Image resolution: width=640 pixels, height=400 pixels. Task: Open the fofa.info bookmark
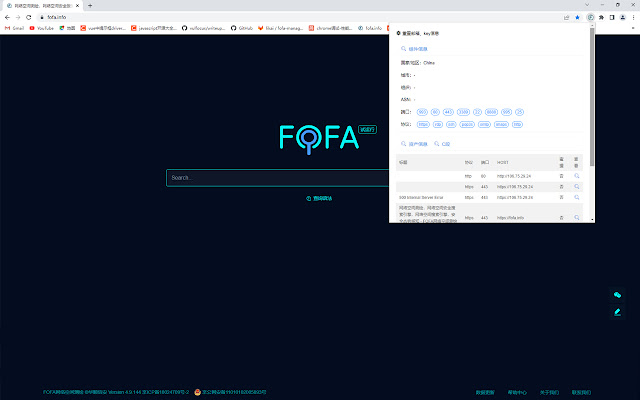pos(370,28)
